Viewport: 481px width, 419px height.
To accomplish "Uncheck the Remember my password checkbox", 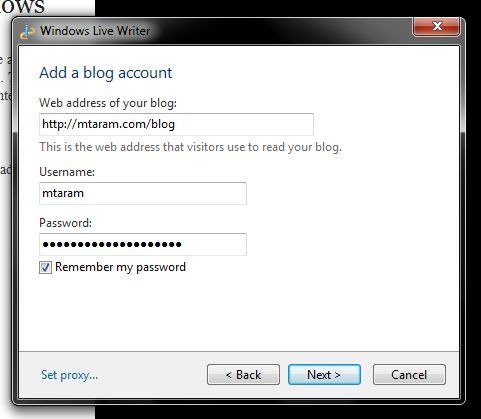I will (45, 267).
